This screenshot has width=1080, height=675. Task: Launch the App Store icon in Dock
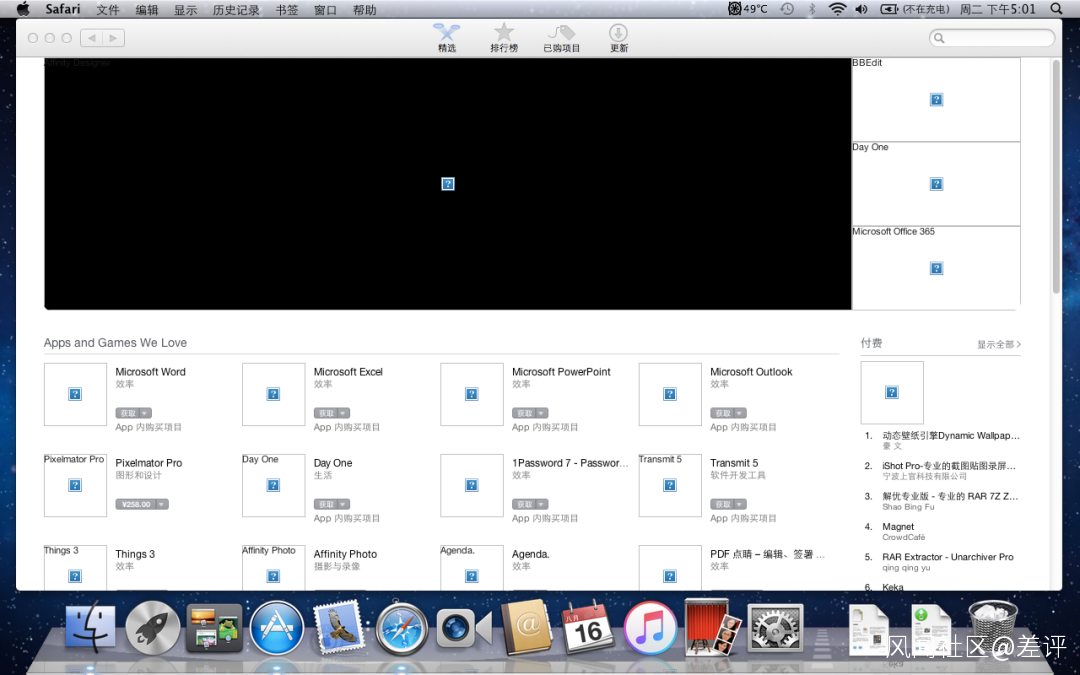tap(276, 628)
